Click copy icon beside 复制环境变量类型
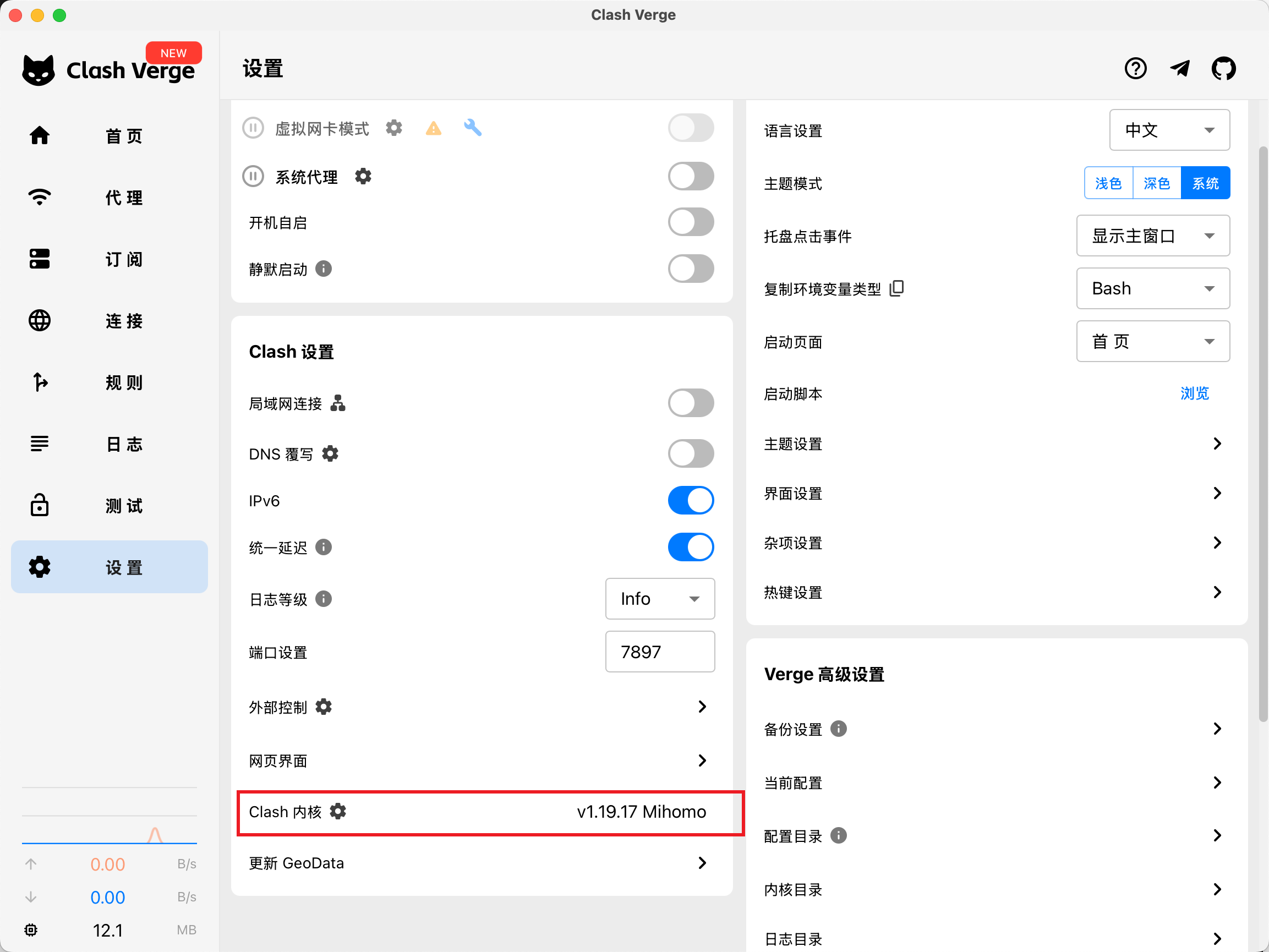The width and height of the screenshot is (1269, 952). pos(896,288)
